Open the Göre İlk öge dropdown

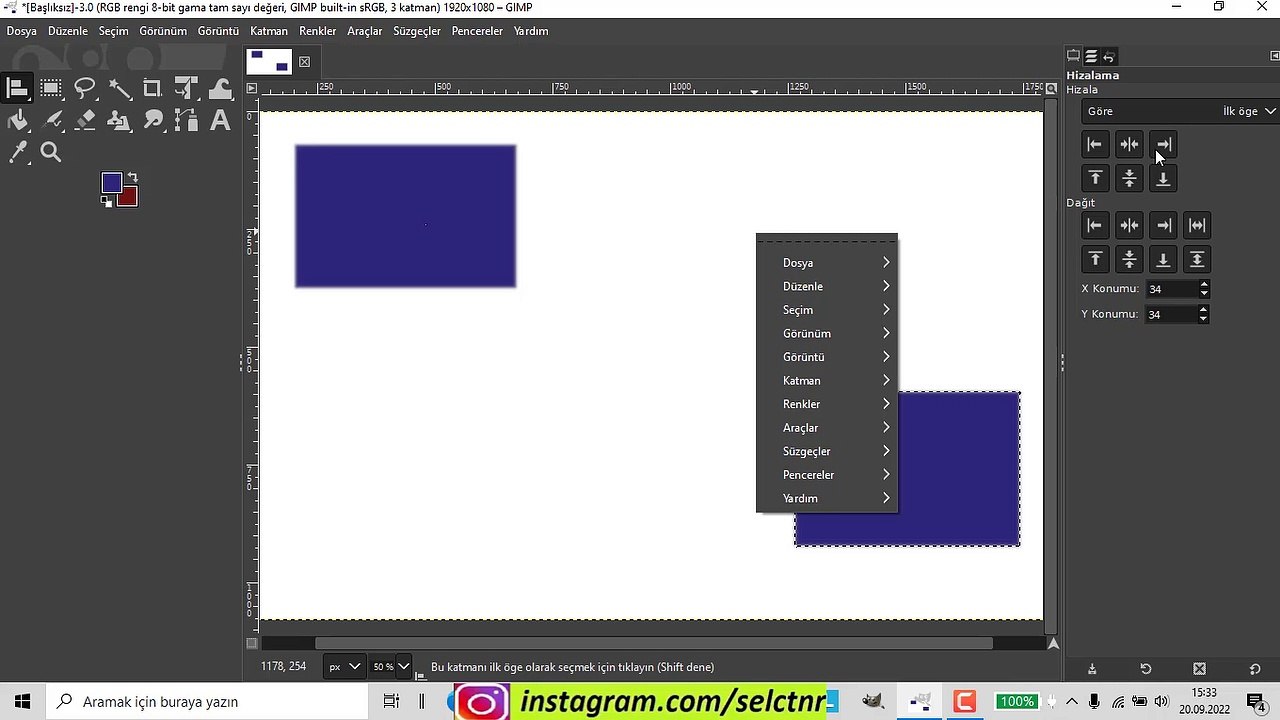click(1180, 111)
